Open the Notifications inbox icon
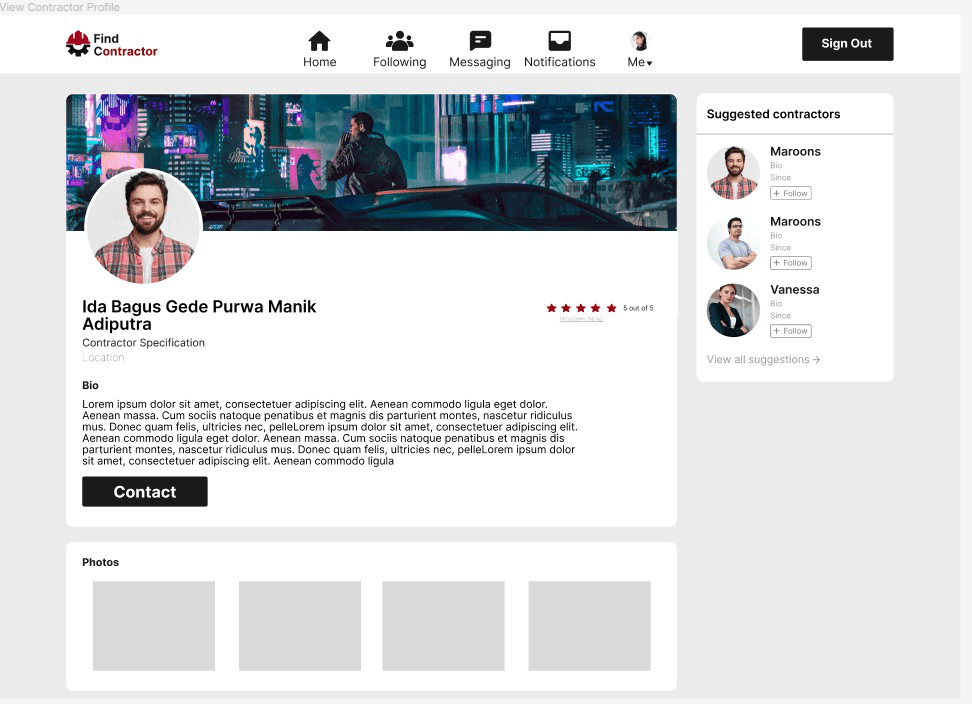The width and height of the screenshot is (972, 704). tap(559, 41)
